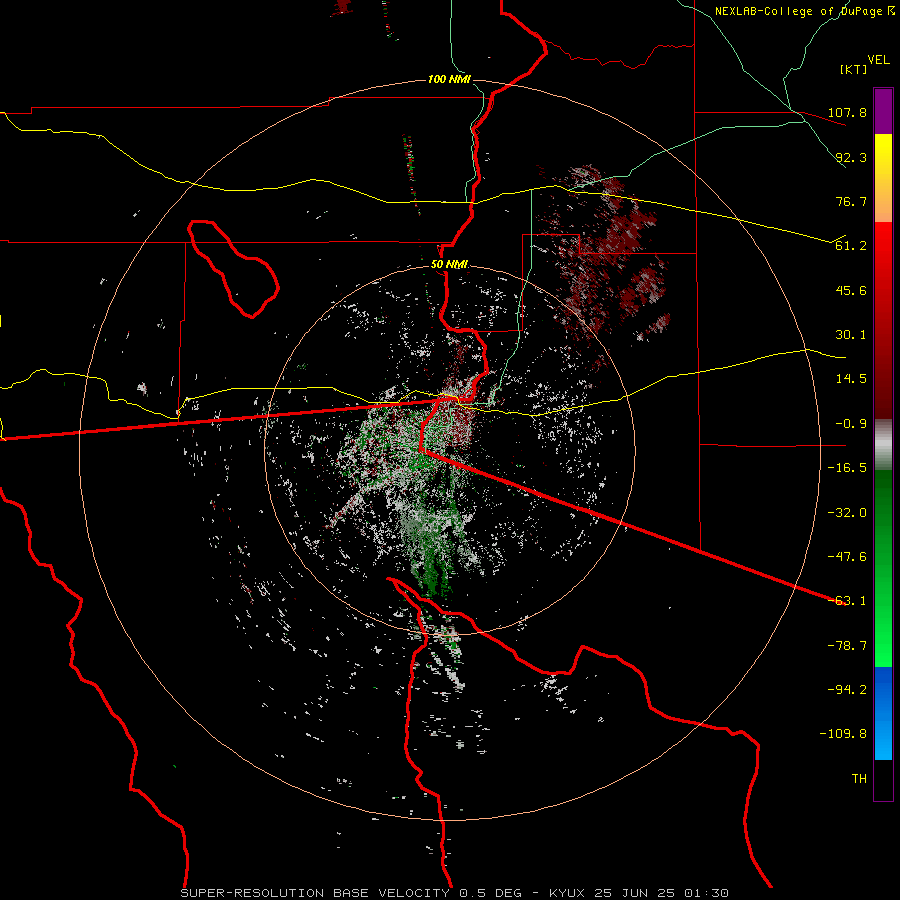Click the -32.0 legend value
This screenshot has width=900, height=900.
click(847, 513)
